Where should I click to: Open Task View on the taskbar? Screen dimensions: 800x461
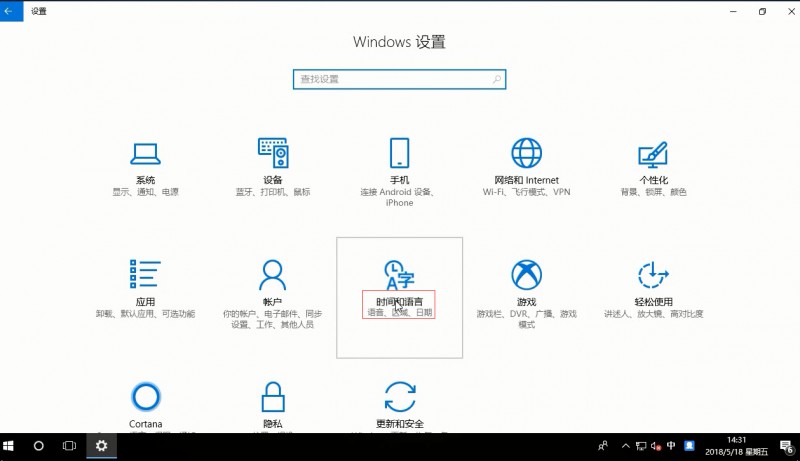click(x=69, y=446)
